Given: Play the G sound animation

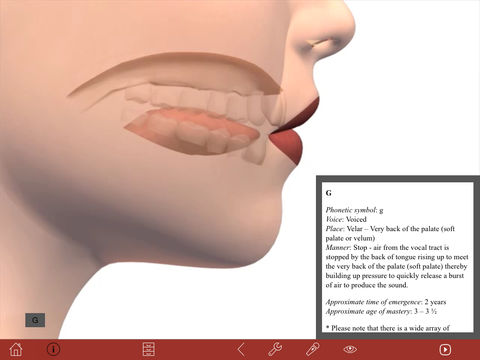Looking at the screenshot, I should (x=445, y=349).
